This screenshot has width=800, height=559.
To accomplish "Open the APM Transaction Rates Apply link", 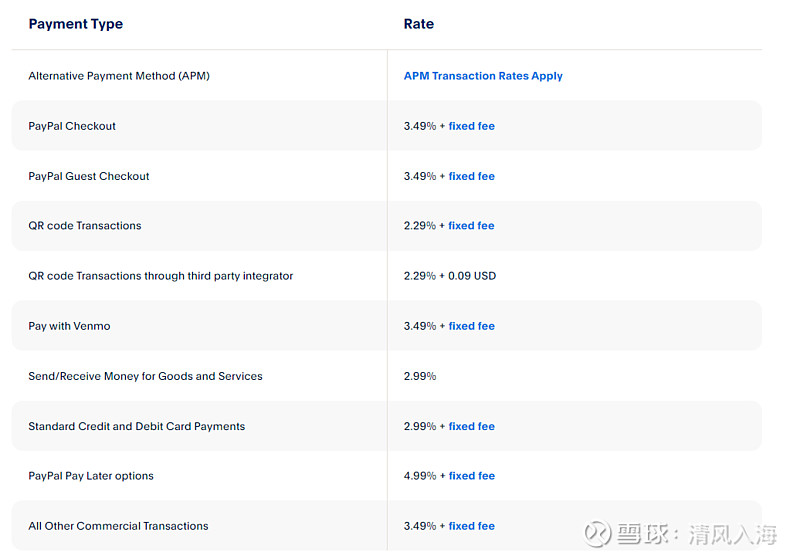I will (483, 76).
